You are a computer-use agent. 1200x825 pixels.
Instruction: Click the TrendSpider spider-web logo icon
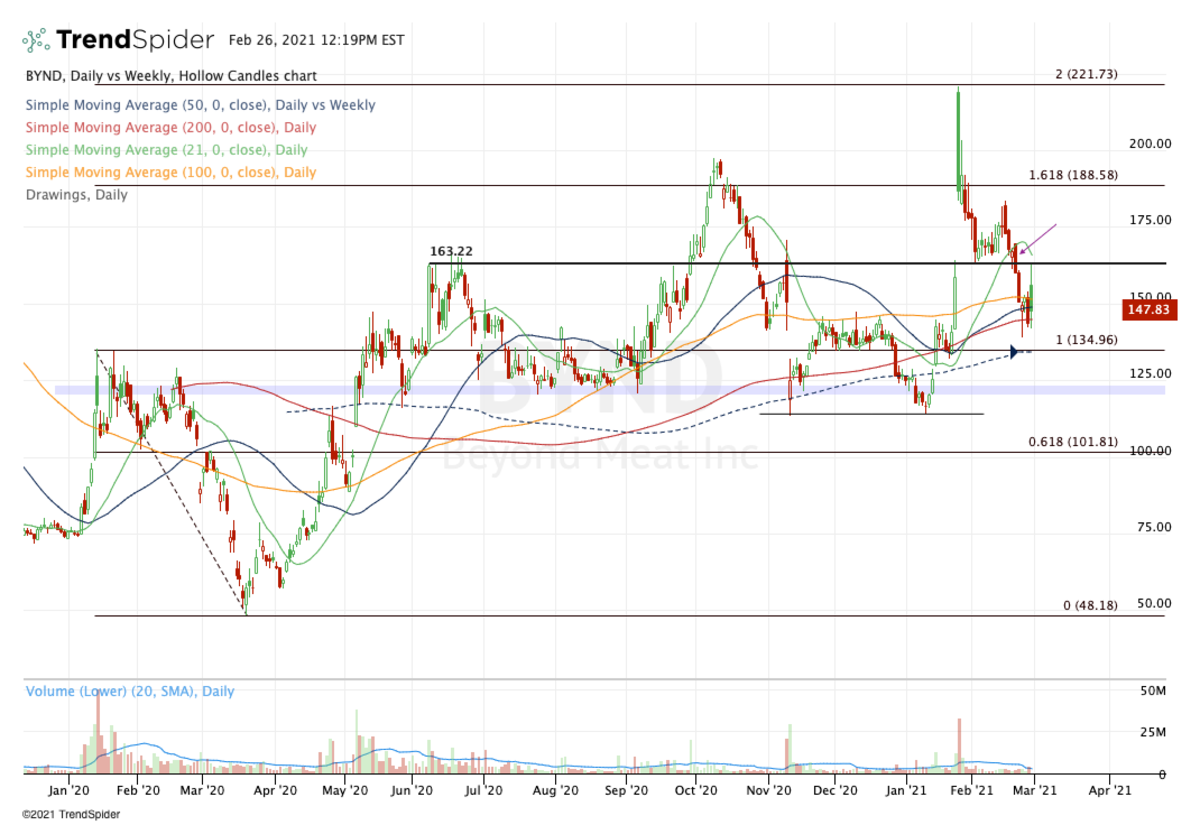pos(36,40)
